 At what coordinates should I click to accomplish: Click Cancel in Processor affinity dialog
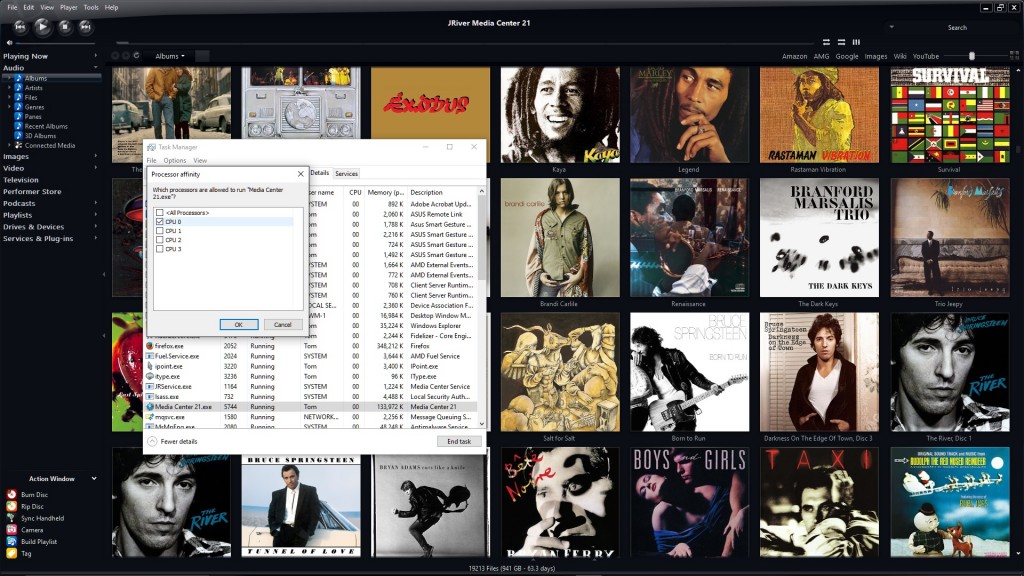coord(282,325)
